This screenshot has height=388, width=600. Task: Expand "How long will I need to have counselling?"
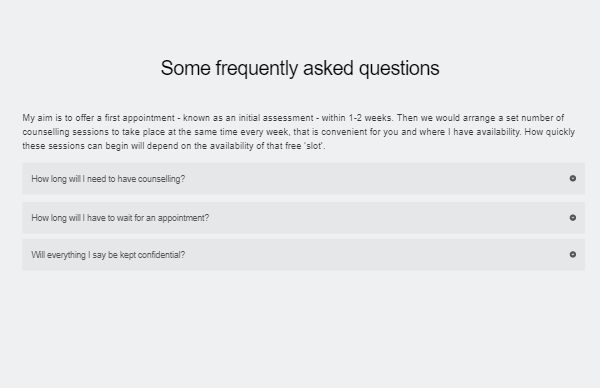303,179
